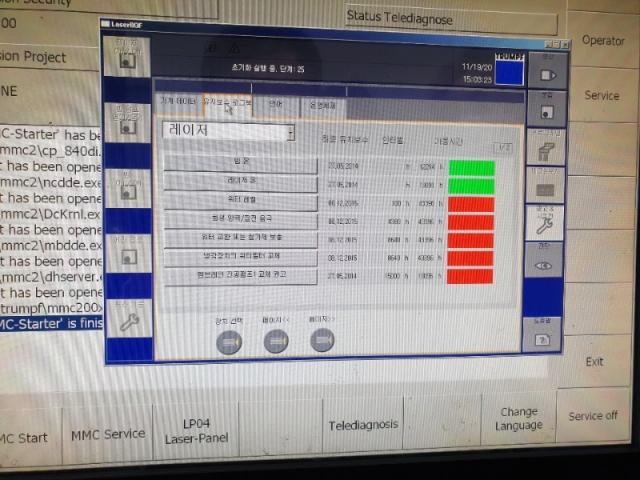Click the Change Language button
The image size is (640, 480).
[519, 418]
